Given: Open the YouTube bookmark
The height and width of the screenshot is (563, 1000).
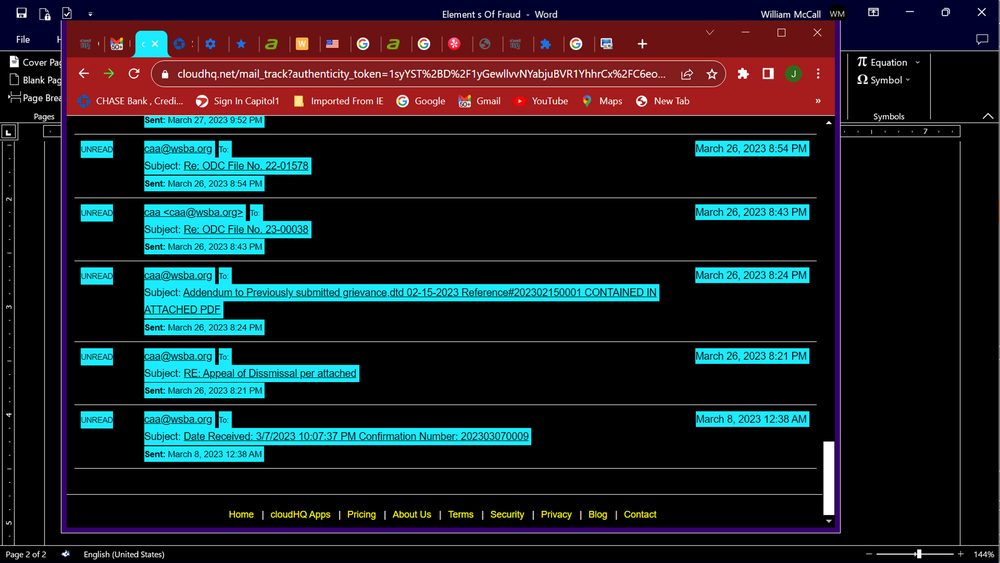Looking at the screenshot, I should point(540,101).
